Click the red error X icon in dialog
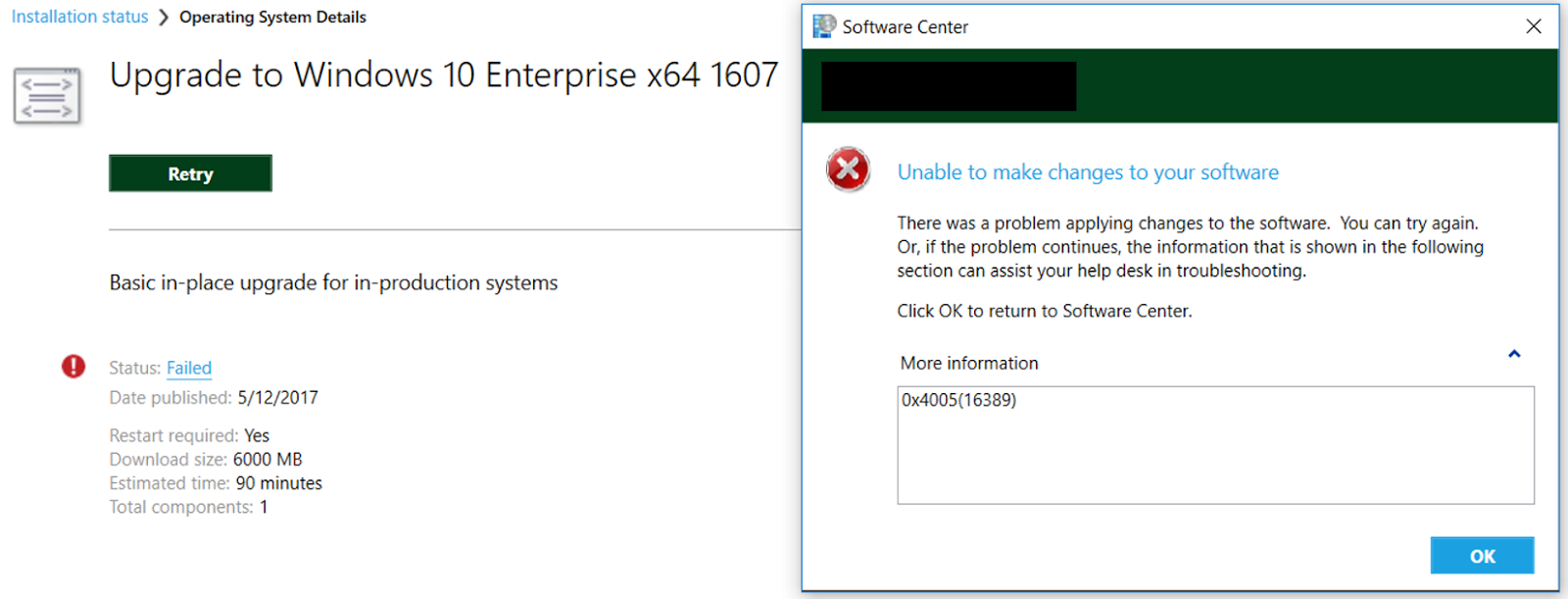This screenshot has width=1568, height=599. (848, 170)
